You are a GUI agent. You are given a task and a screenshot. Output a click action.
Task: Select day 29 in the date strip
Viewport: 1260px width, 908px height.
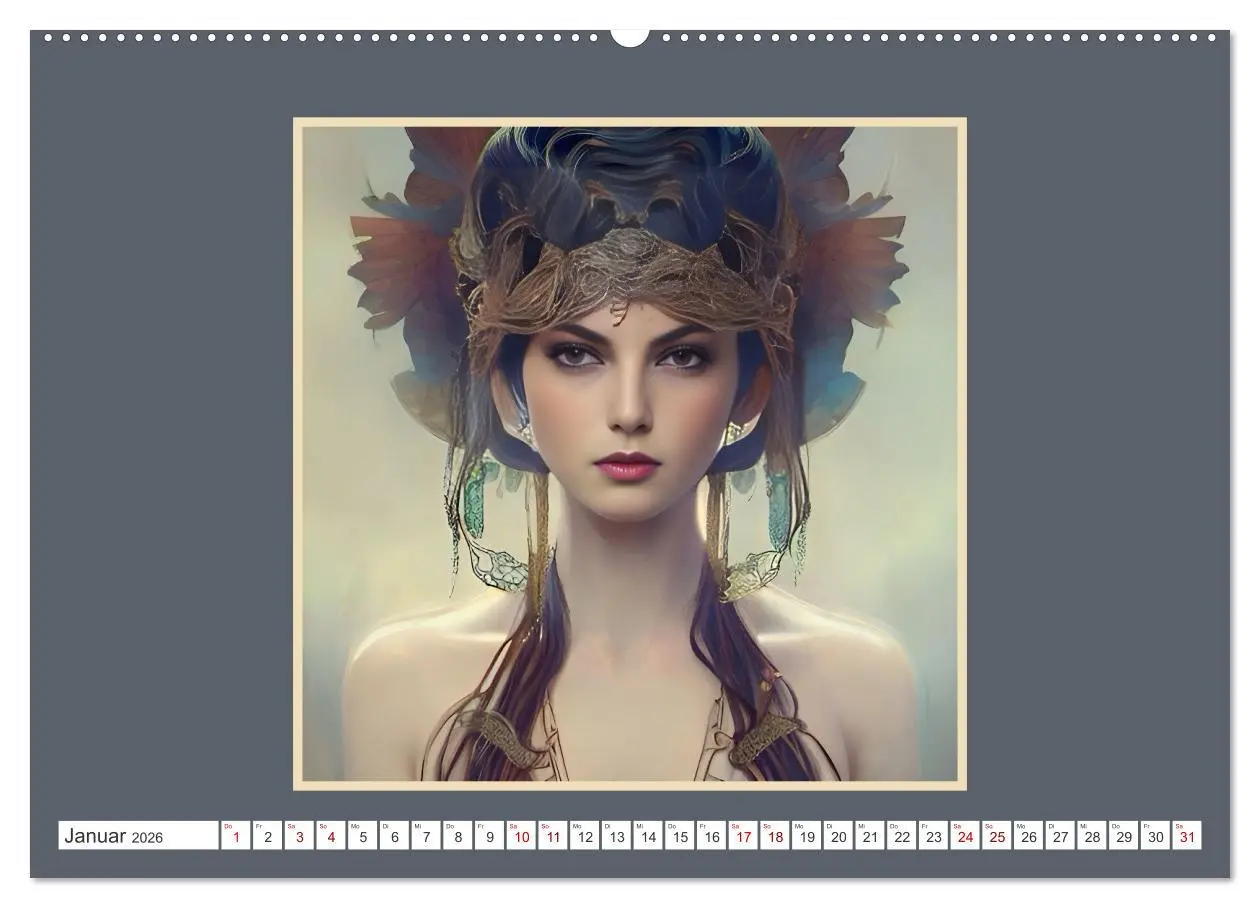(x=1123, y=836)
